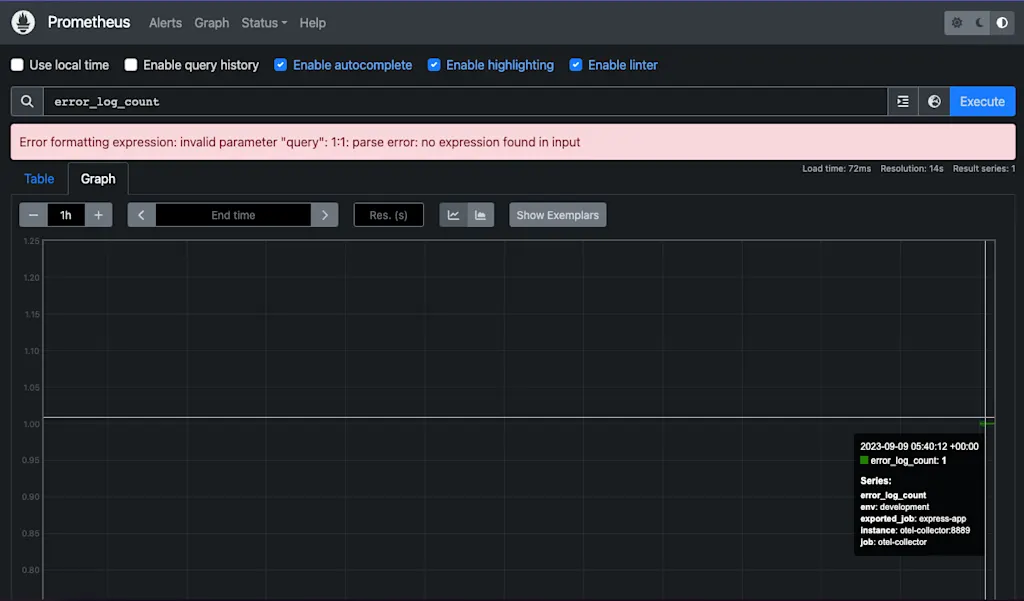
Task: Click tooltip timestamp 2023-09-09 05:40:12
Action: point(919,447)
